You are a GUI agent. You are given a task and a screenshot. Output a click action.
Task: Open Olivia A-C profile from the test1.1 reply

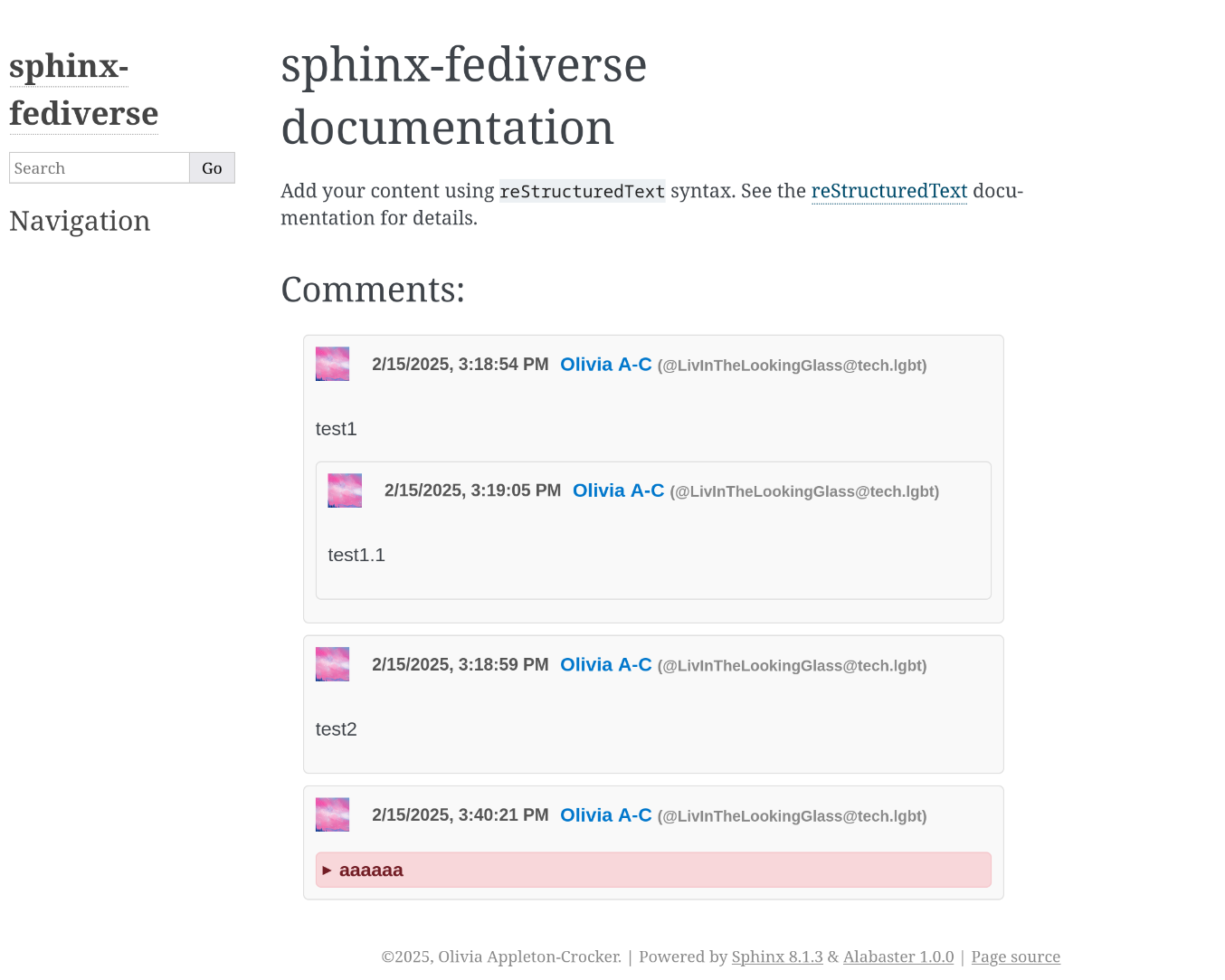618,490
